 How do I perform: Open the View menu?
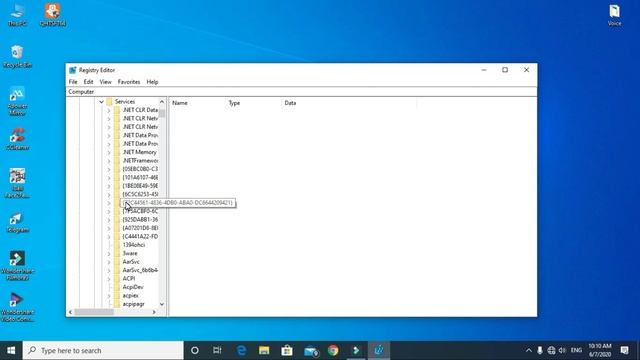[105, 82]
